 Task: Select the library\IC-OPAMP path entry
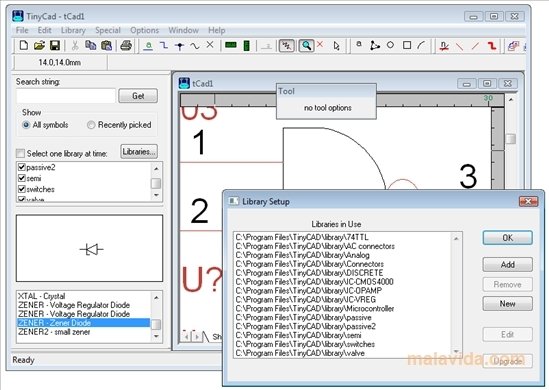308,291
